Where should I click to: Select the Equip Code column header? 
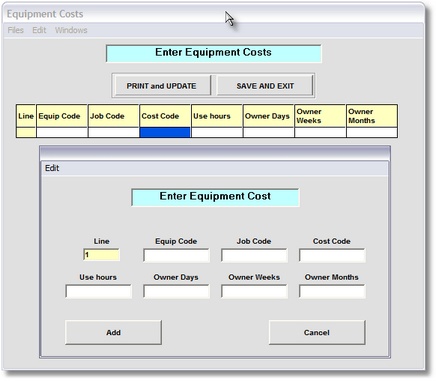point(62,116)
